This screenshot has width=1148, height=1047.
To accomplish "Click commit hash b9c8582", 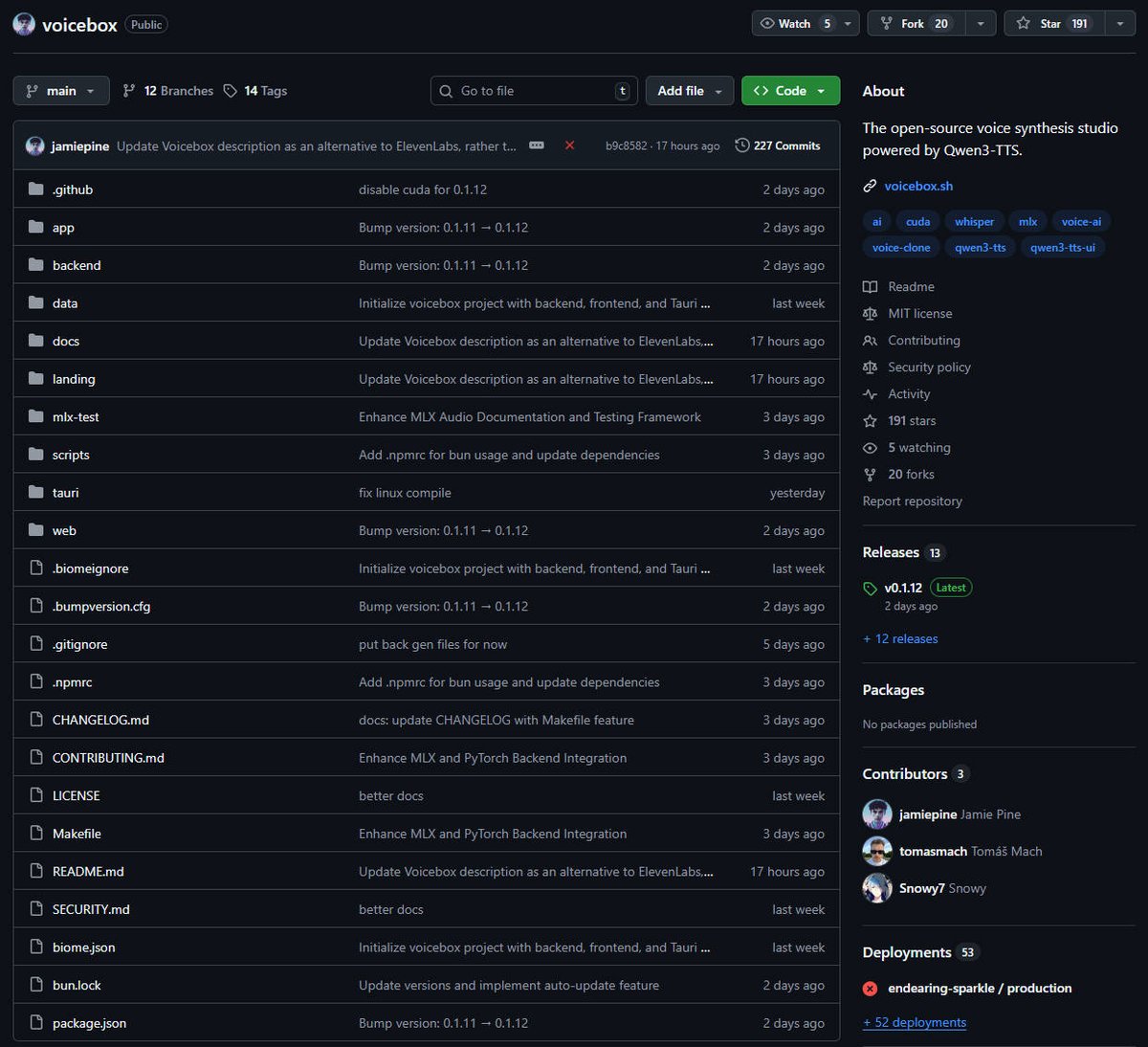I will (x=626, y=146).
